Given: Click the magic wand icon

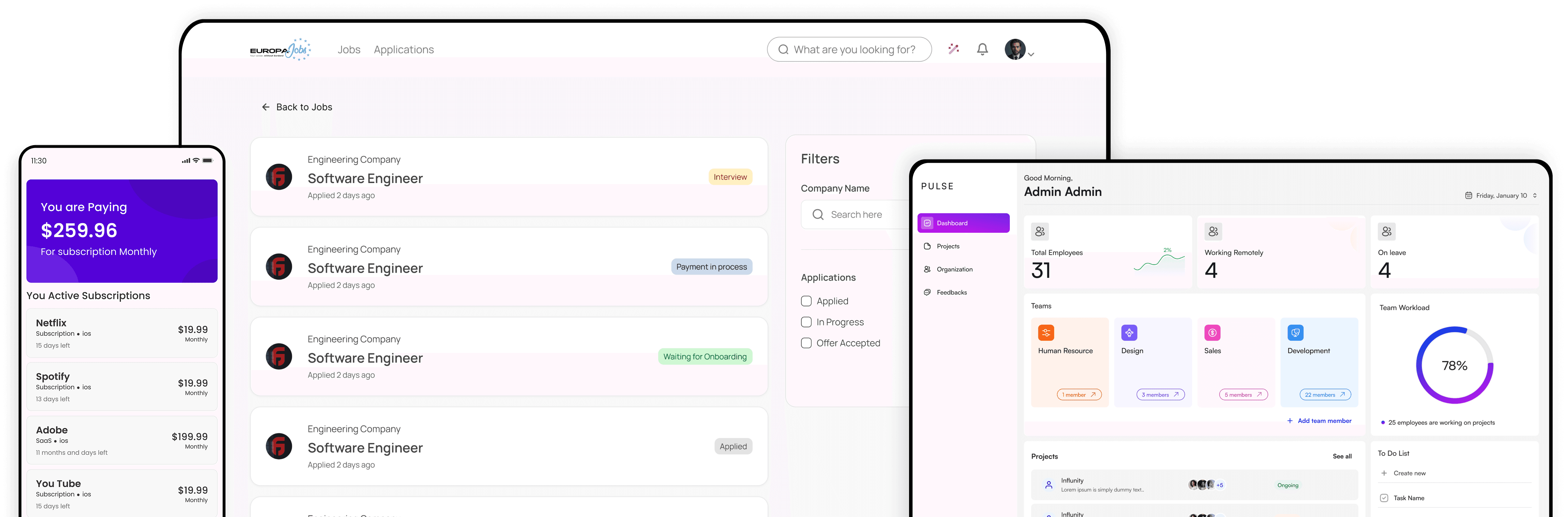Looking at the screenshot, I should 953,49.
